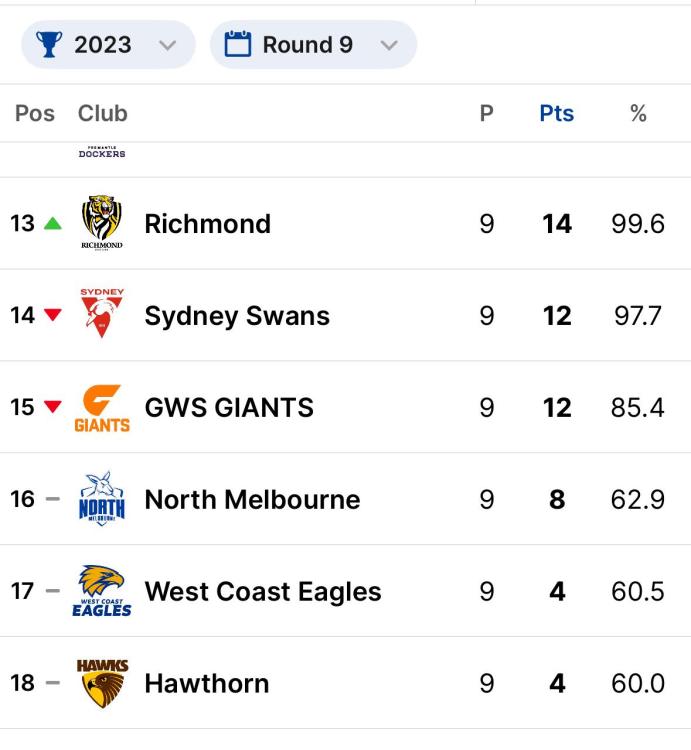The height and width of the screenshot is (750, 691).
Task: Open the Round 9 selector dropdown
Action: pyautogui.click(x=313, y=44)
